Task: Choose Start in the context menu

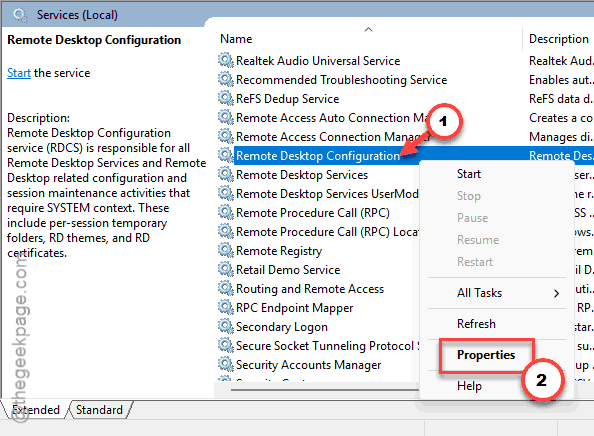Action: pyautogui.click(x=469, y=174)
